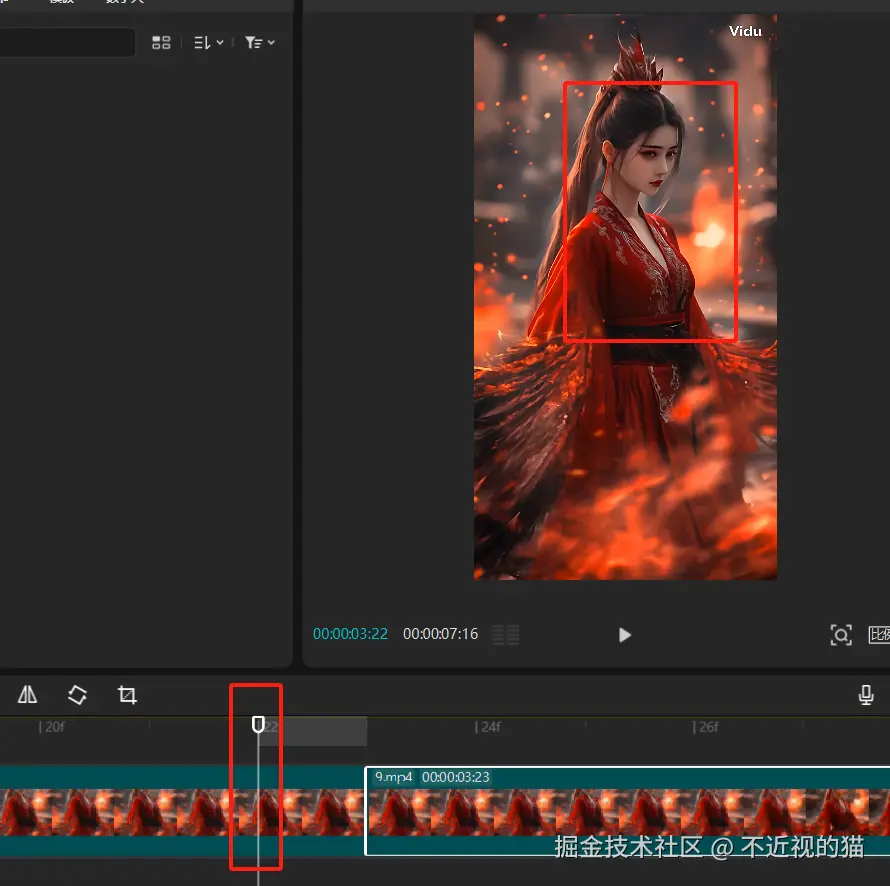Click the fullscreen preview zoom icon
The width and height of the screenshot is (890, 886).
(841, 635)
